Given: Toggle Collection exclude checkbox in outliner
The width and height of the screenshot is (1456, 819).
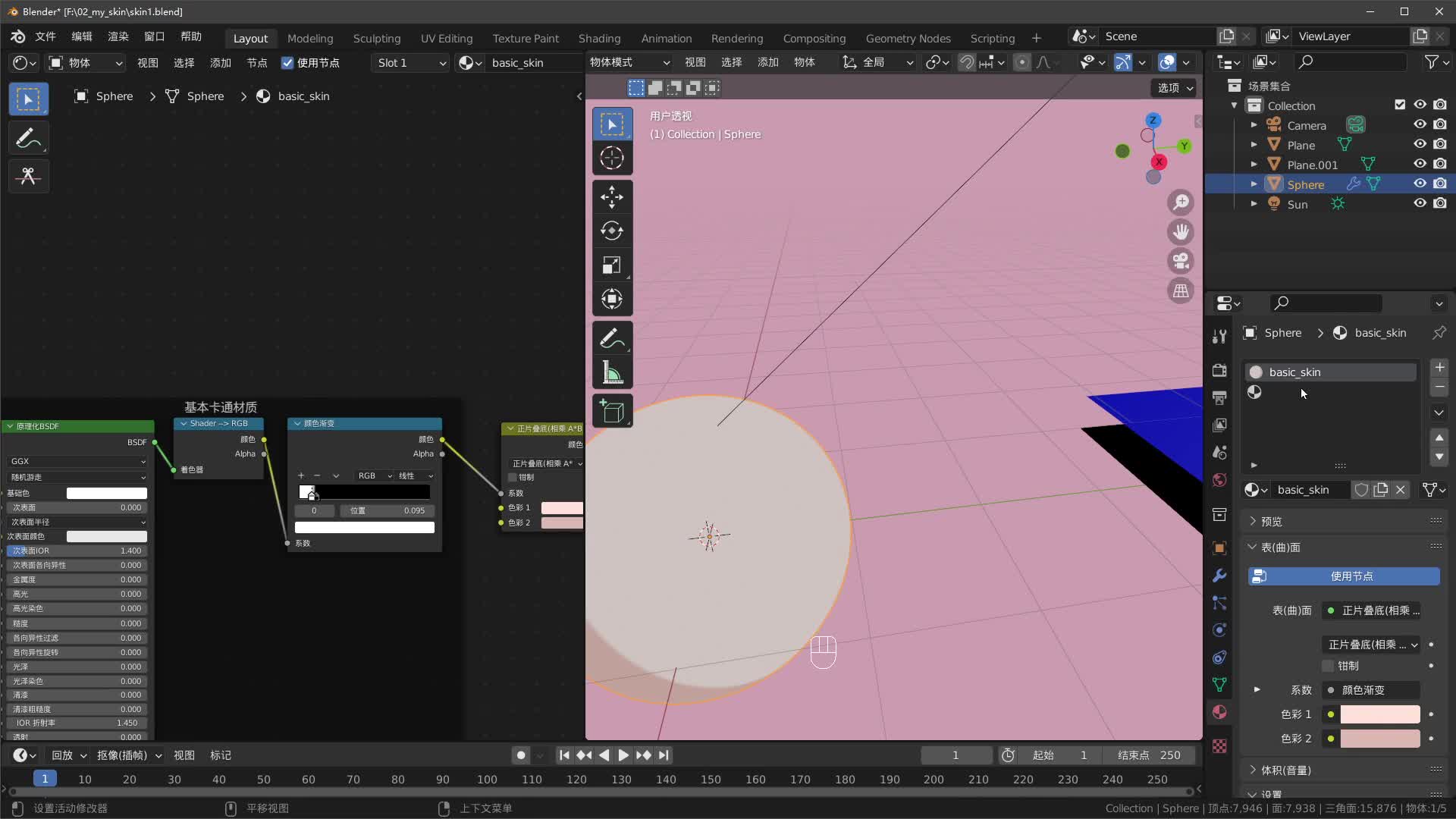Looking at the screenshot, I should point(1400,105).
